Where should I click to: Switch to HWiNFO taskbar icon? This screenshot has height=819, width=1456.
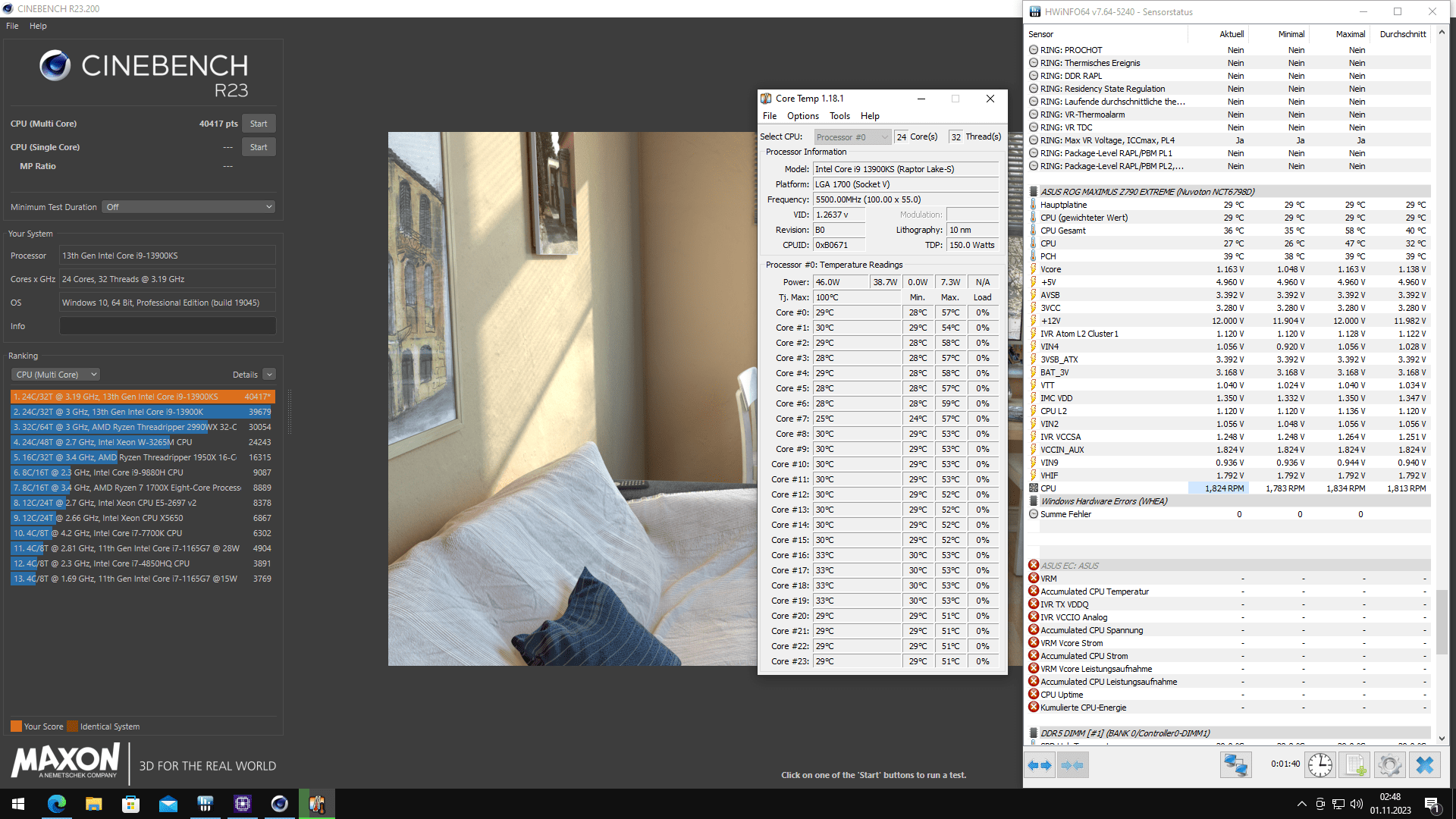205,804
